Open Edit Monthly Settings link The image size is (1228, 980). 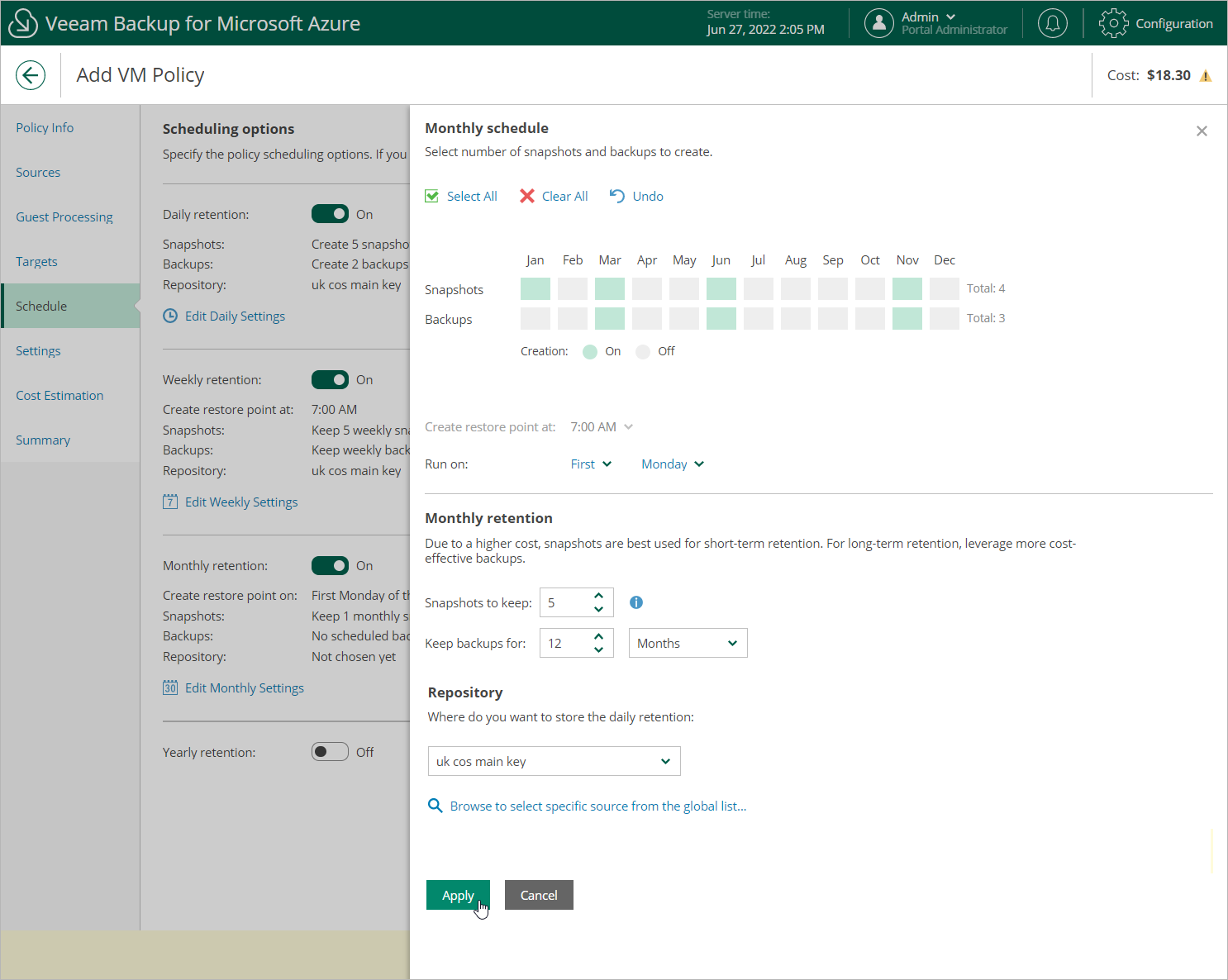pos(245,687)
